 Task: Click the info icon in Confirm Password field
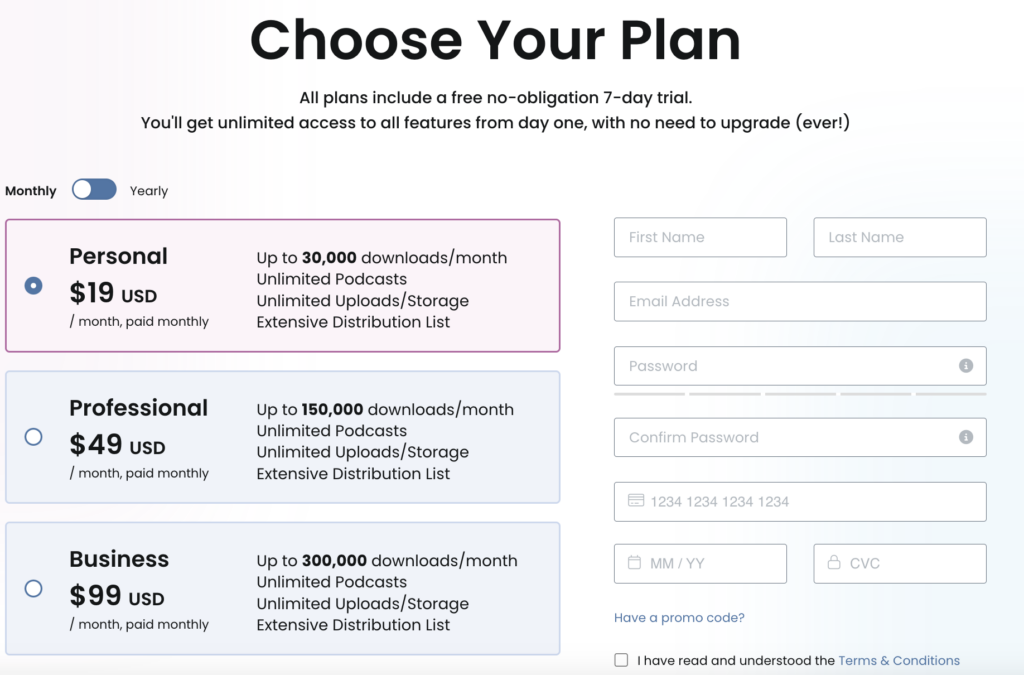965,437
